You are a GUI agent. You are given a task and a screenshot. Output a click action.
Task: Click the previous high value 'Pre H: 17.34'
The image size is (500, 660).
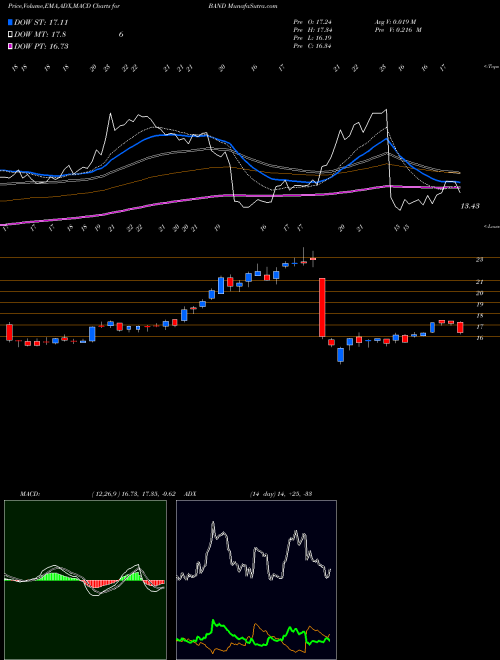[312, 30]
